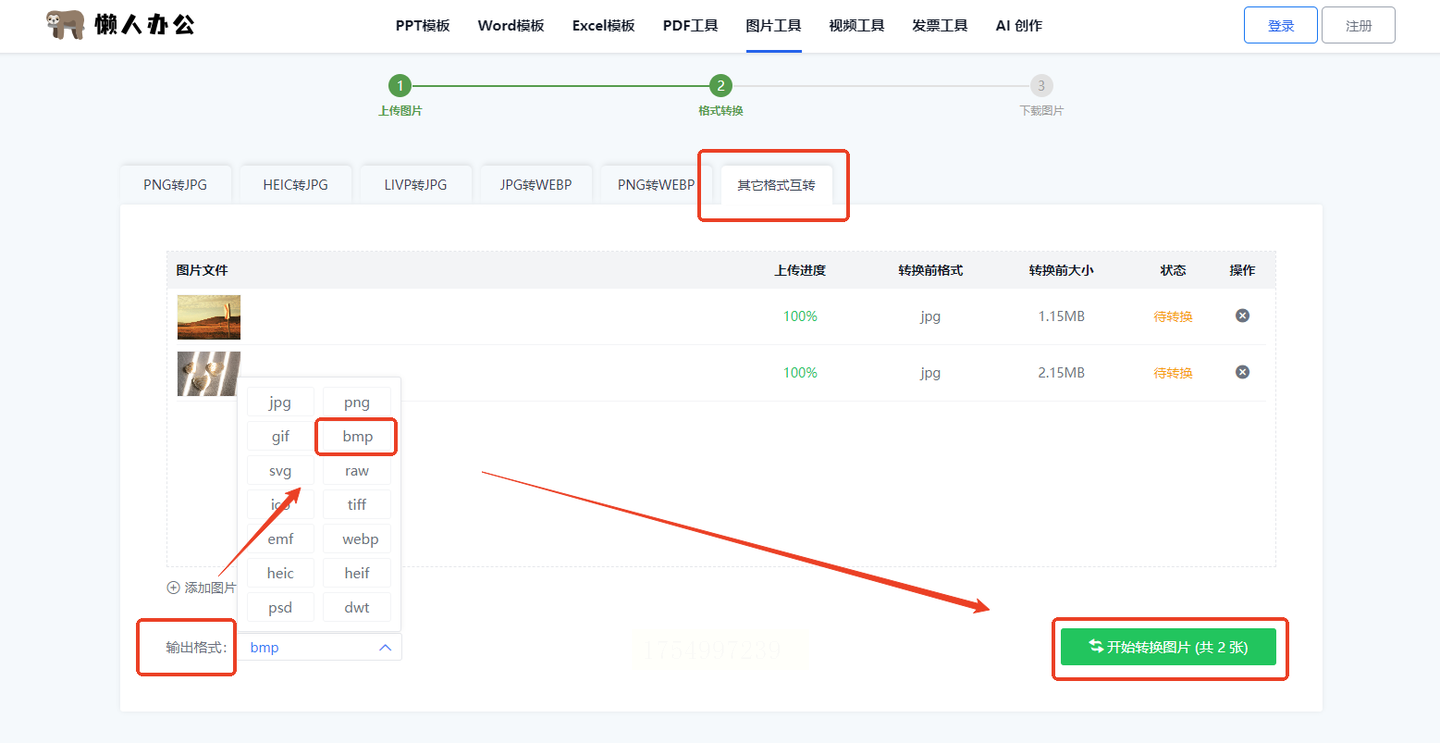
Task: Switch to the PNG转JPG tab
Action: (175, 184)
